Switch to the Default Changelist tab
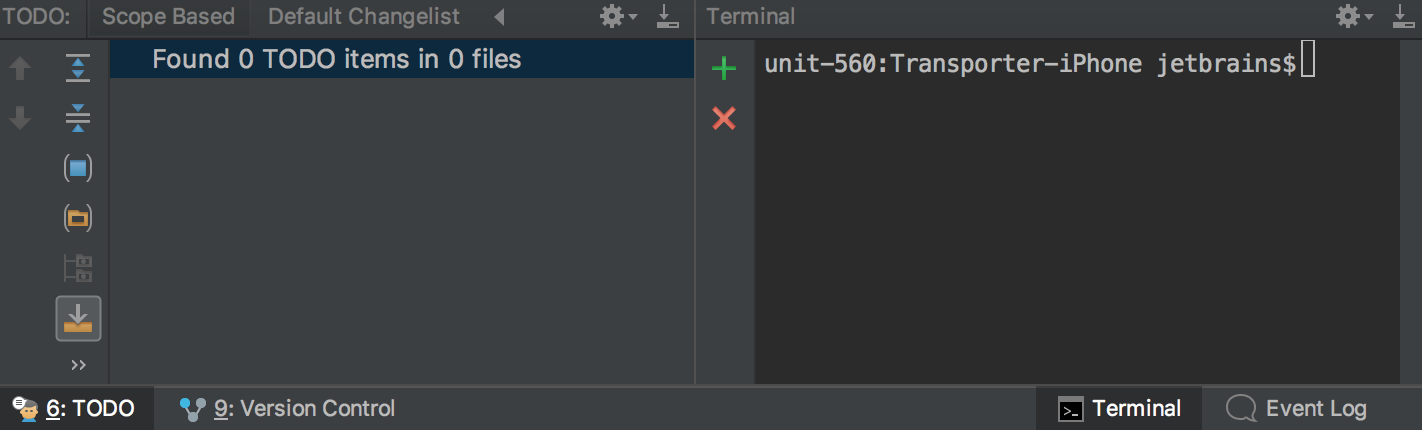 click(364, 16)
